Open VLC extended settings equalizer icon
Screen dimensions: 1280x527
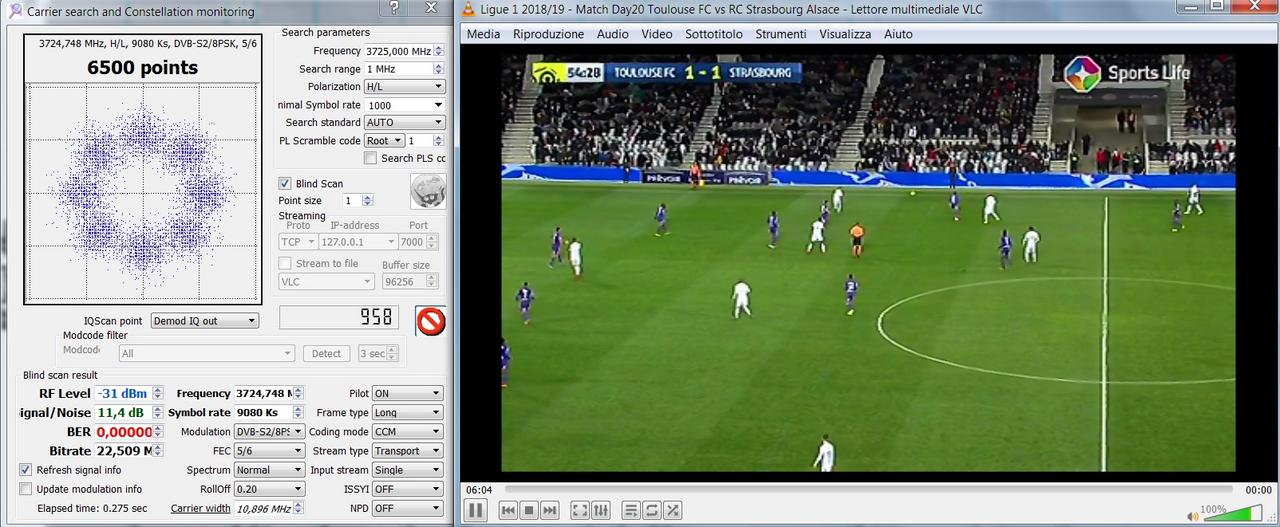pos(601,510)
